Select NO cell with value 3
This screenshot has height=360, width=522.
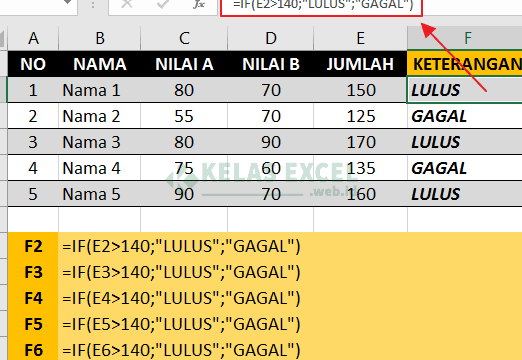click(33, 142)
